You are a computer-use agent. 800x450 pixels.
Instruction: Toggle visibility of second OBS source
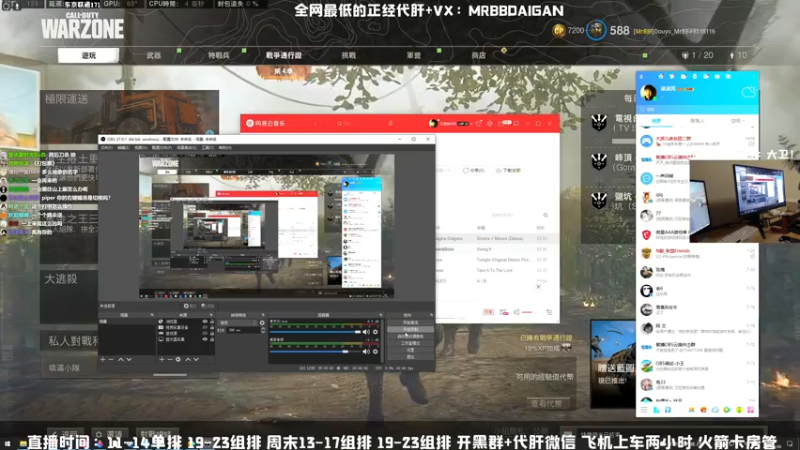tap(205, 328)
